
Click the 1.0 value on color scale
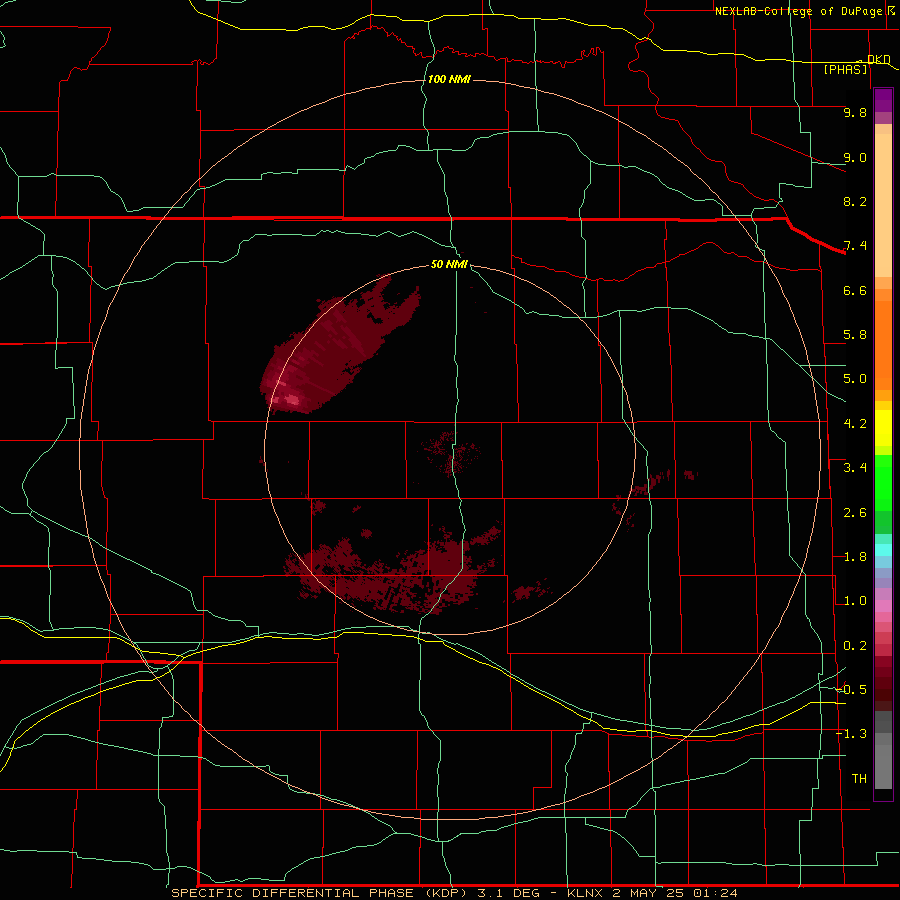[855, 601]
